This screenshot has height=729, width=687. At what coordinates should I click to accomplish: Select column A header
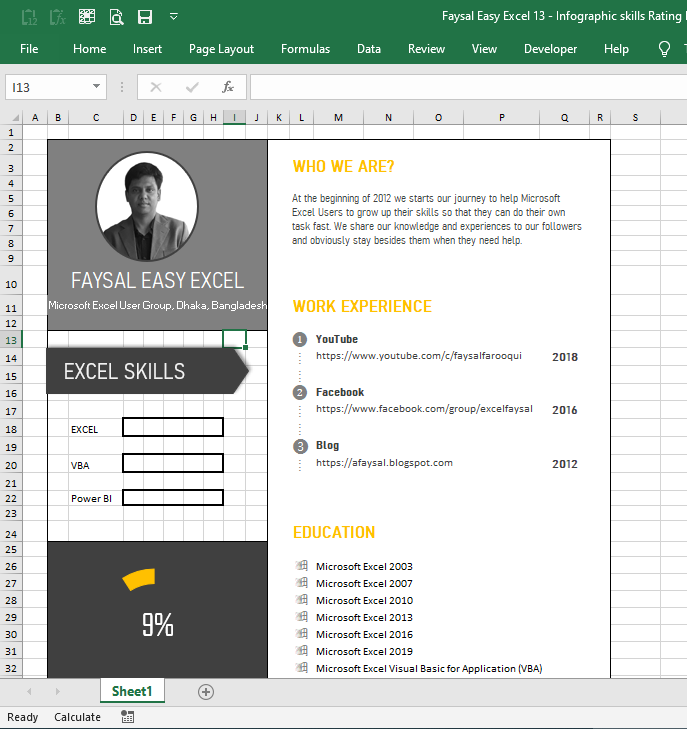point(35,118)
